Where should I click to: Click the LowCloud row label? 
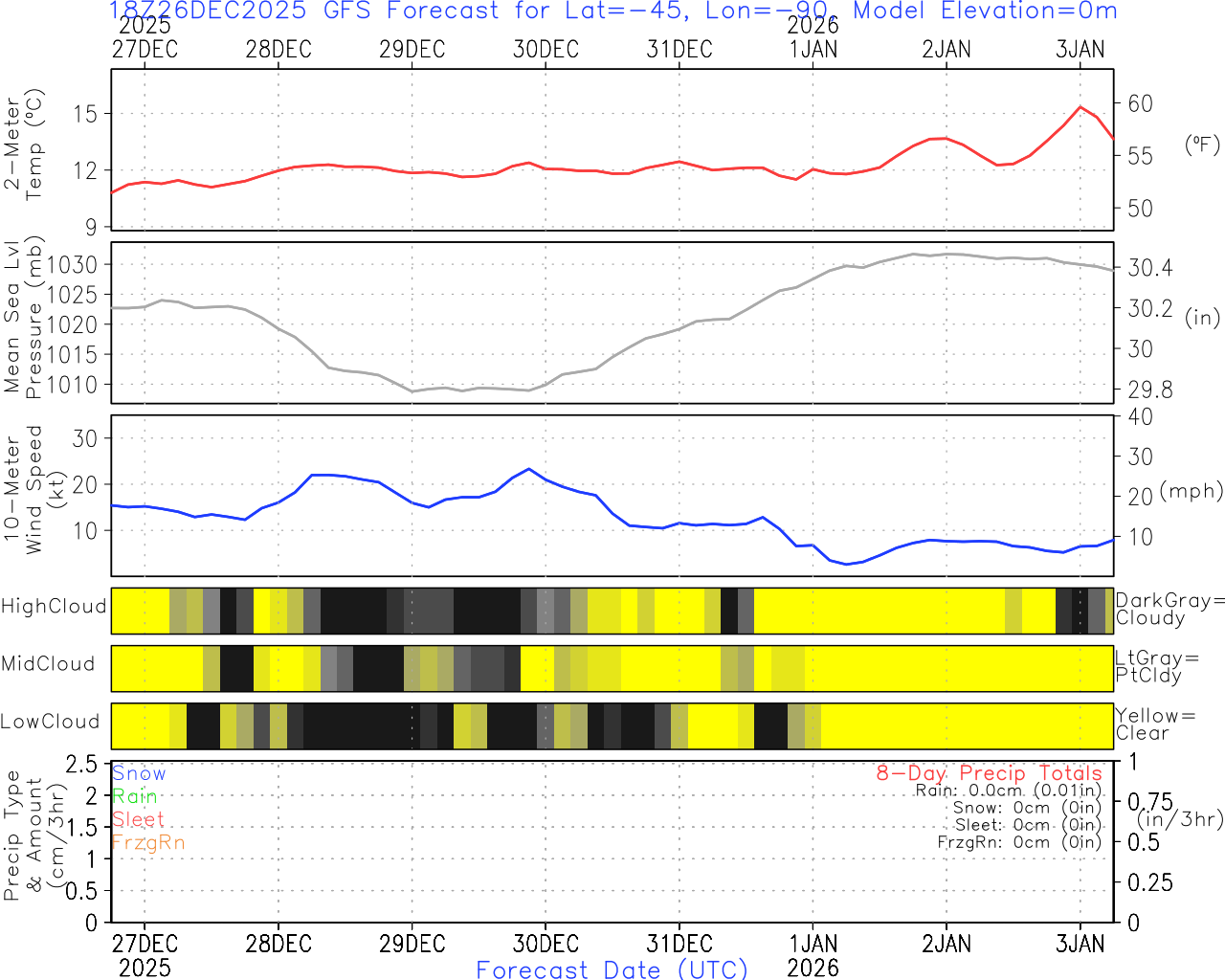click(51, 722)
